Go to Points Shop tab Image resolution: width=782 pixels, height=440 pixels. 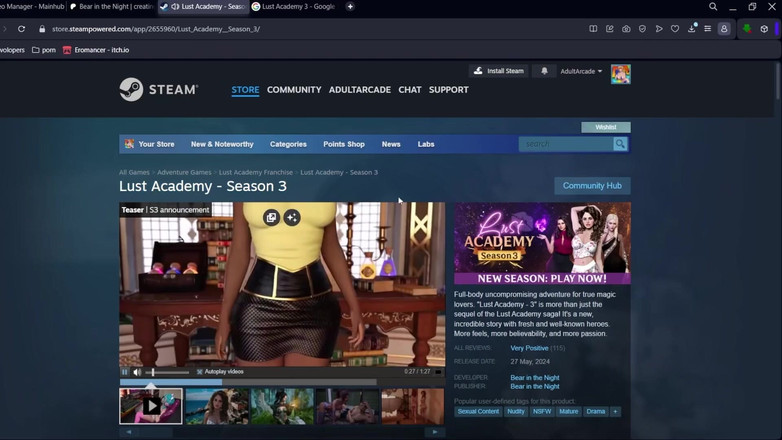(x=344, y=144)
